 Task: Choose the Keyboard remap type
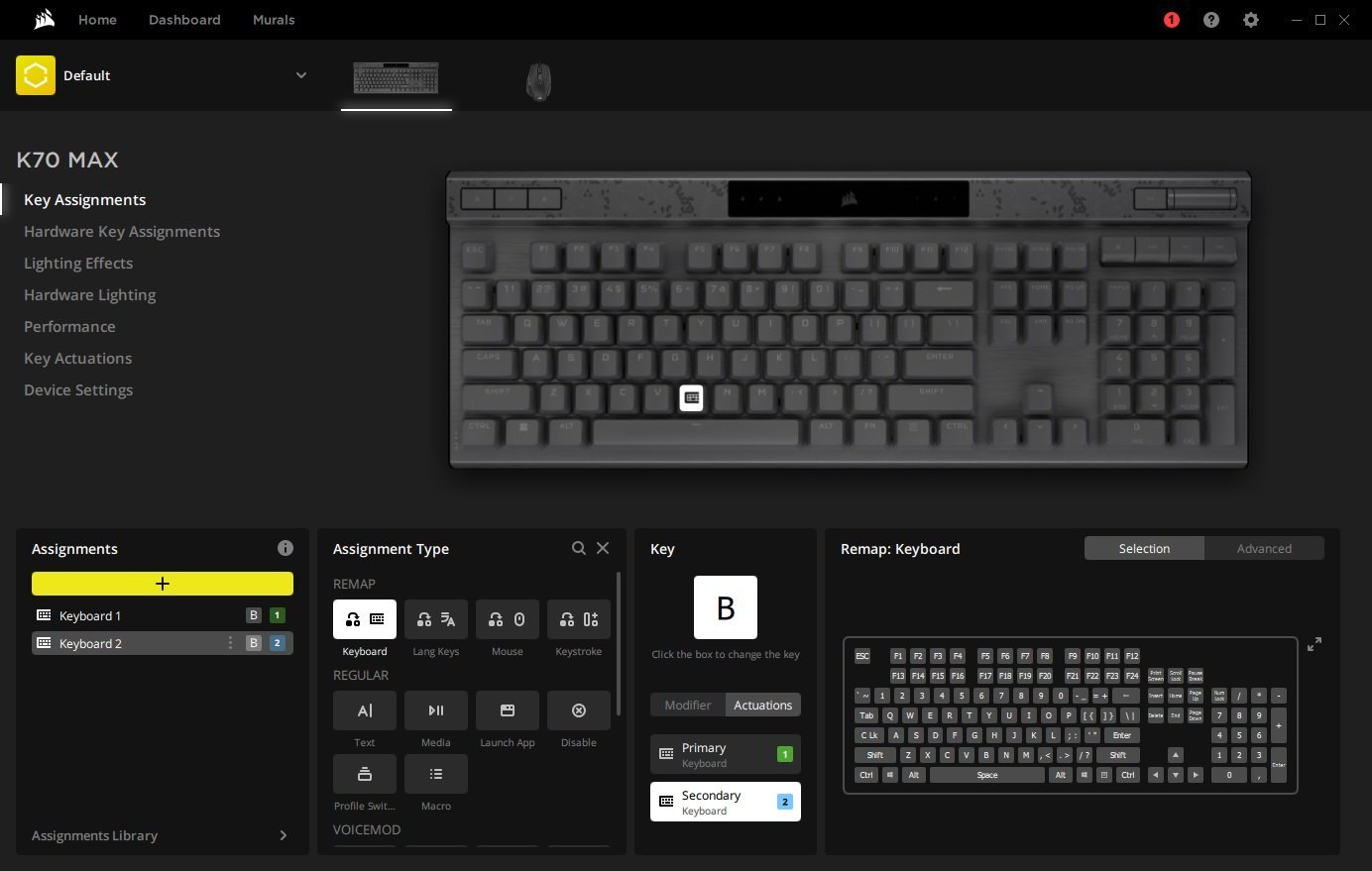tap(365, 619)
